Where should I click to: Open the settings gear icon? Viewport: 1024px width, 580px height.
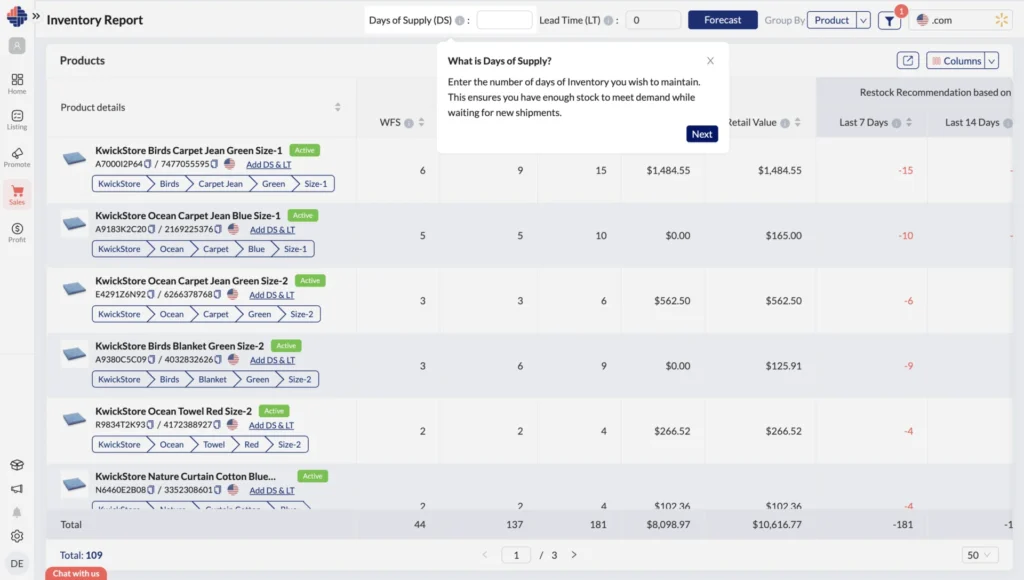(x=17, y=536)
